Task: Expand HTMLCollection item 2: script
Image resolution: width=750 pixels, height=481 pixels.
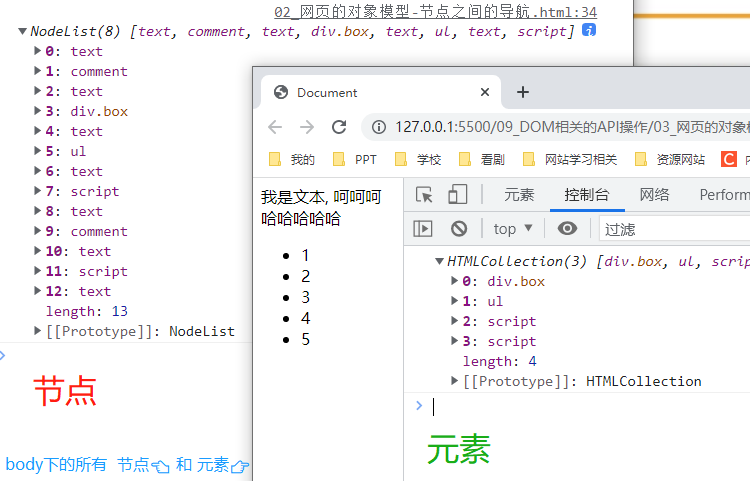Action: coord(454,321)
